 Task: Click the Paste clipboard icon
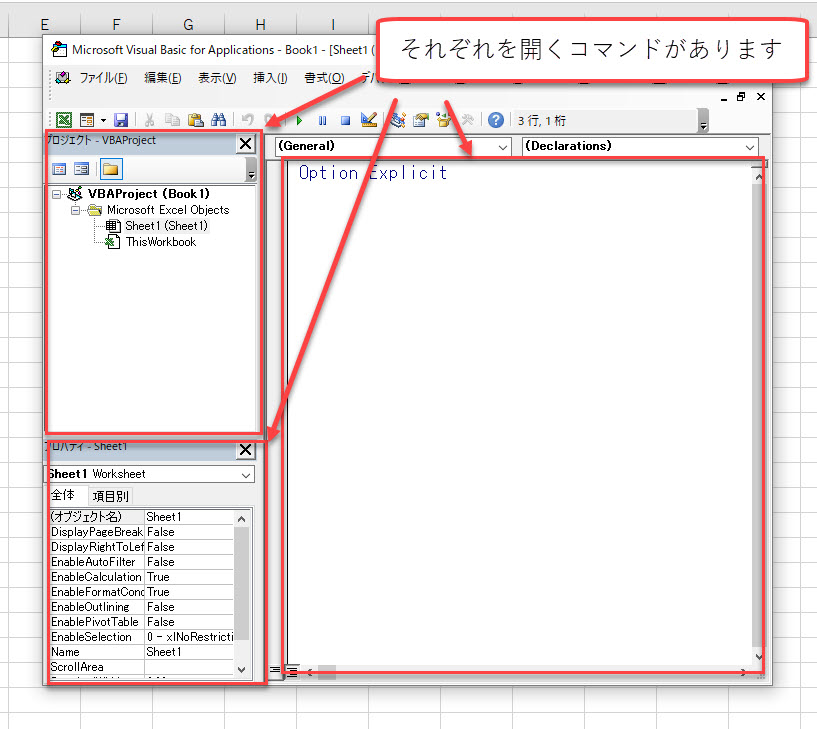(195, 120)
